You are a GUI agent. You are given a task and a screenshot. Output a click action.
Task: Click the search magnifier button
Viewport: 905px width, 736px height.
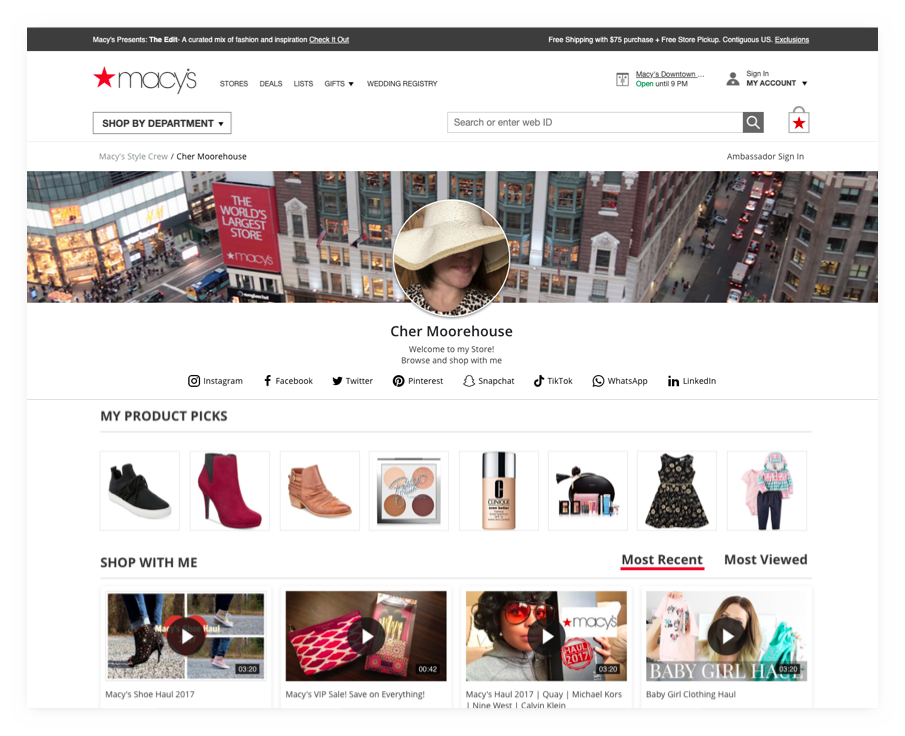[753, 122]
